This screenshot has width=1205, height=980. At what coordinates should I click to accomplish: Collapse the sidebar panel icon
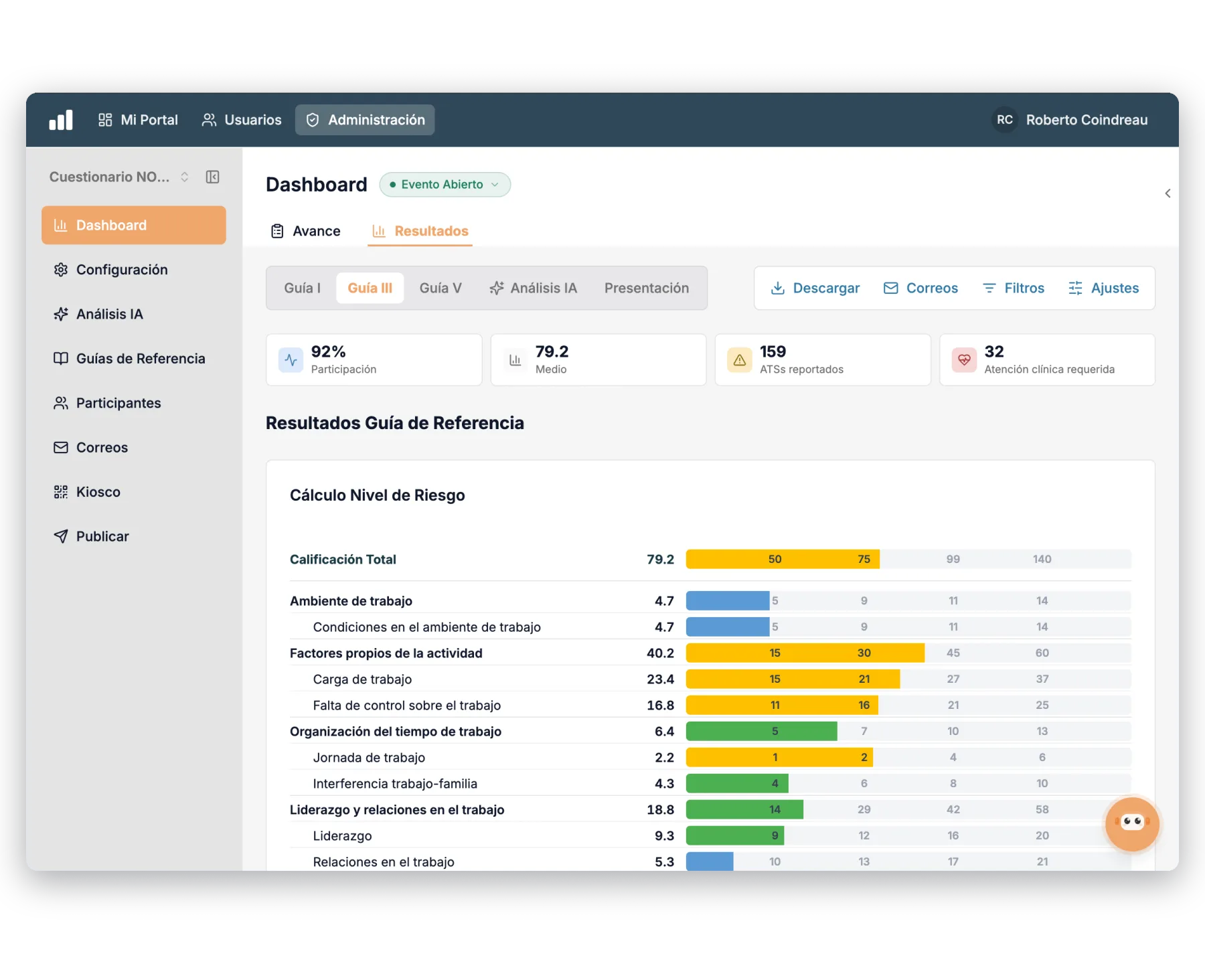212,177
